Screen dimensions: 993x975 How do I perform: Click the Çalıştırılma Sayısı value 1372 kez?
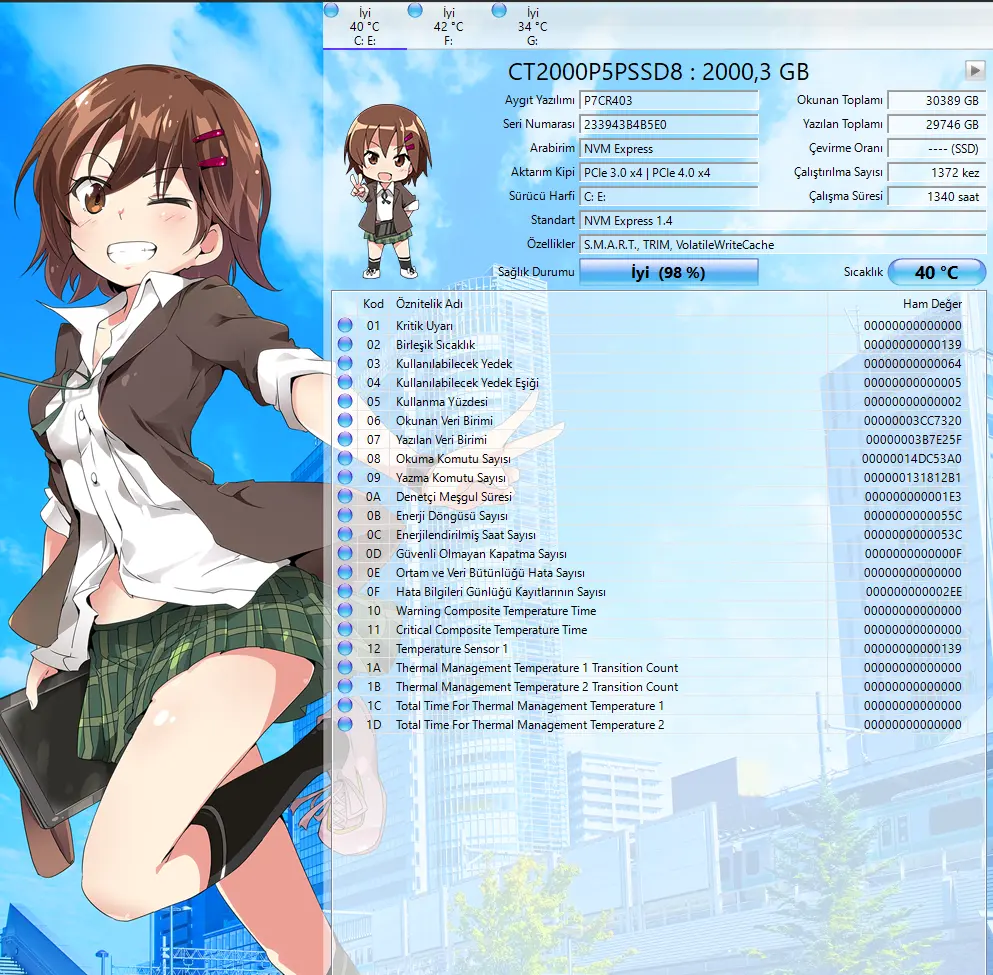(x=937, y=173)
